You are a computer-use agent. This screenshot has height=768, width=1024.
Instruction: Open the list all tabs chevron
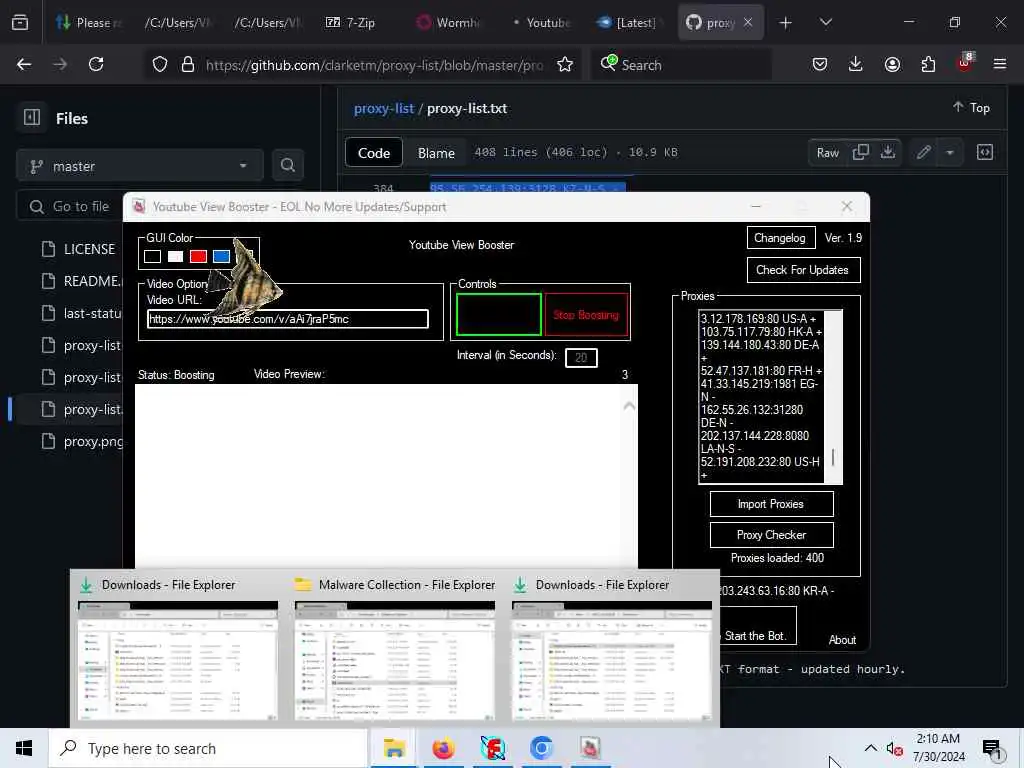pos(825,23)
